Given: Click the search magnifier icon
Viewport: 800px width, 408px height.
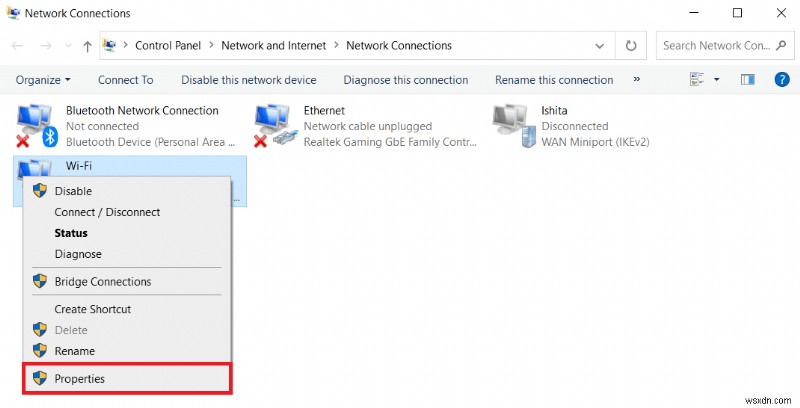Looking at the screenshot, I should point(781,45).
